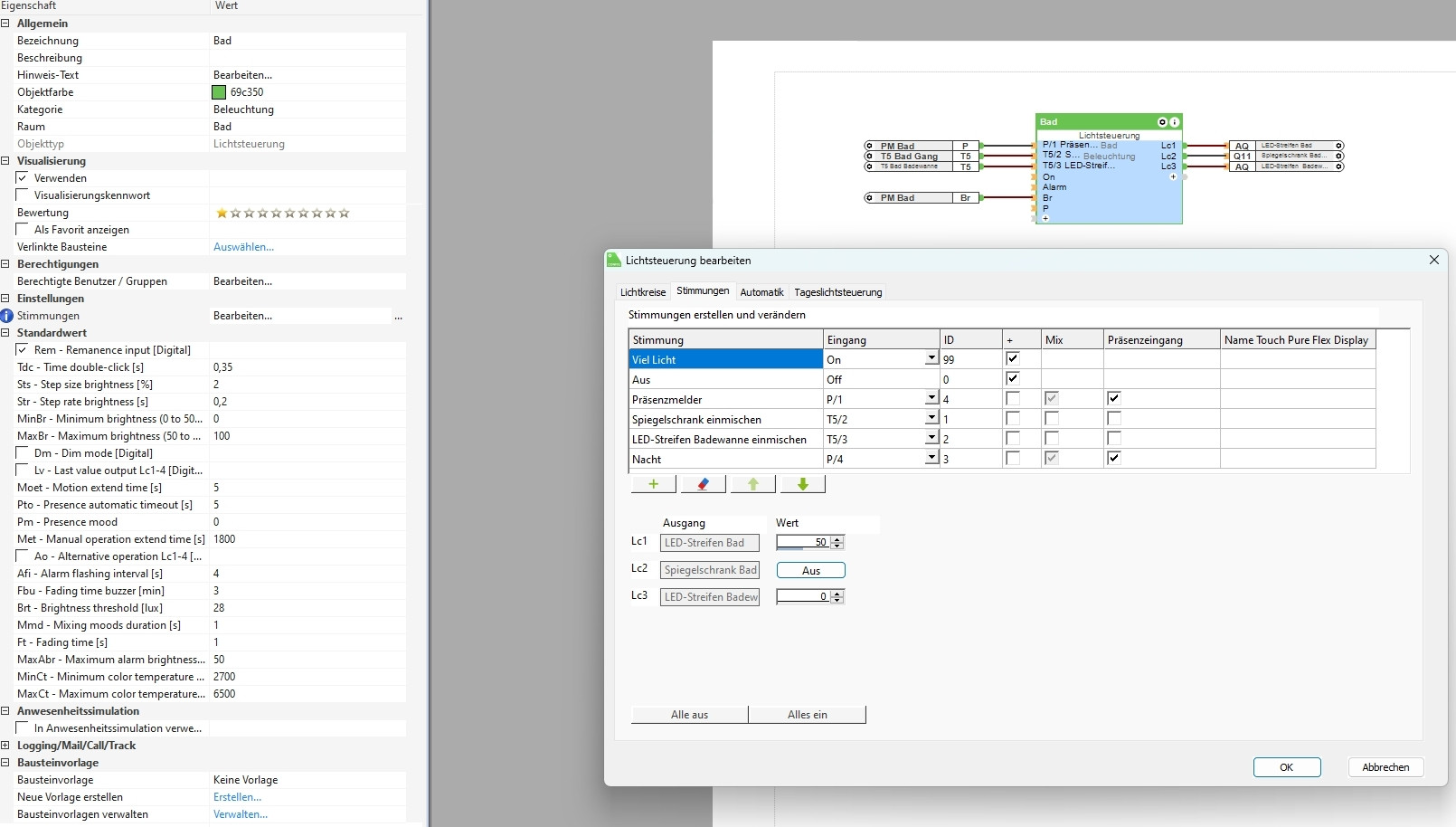The height and width of the screenshot is (827, 1456).
Task: Open Eingang dropdown for Viel Licht
Action: pyautogui.click(x=931, y=359)
